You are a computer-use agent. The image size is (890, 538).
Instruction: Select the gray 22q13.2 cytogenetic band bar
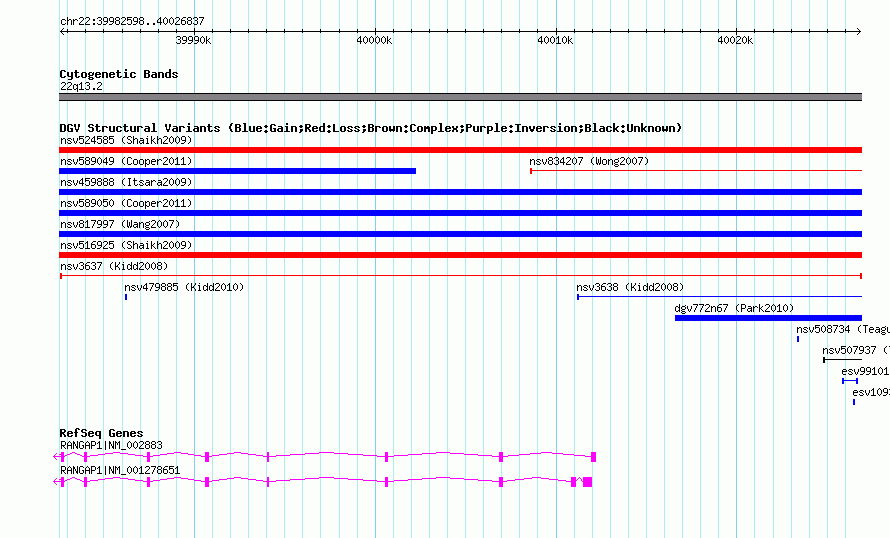click(x=460, y=97)
